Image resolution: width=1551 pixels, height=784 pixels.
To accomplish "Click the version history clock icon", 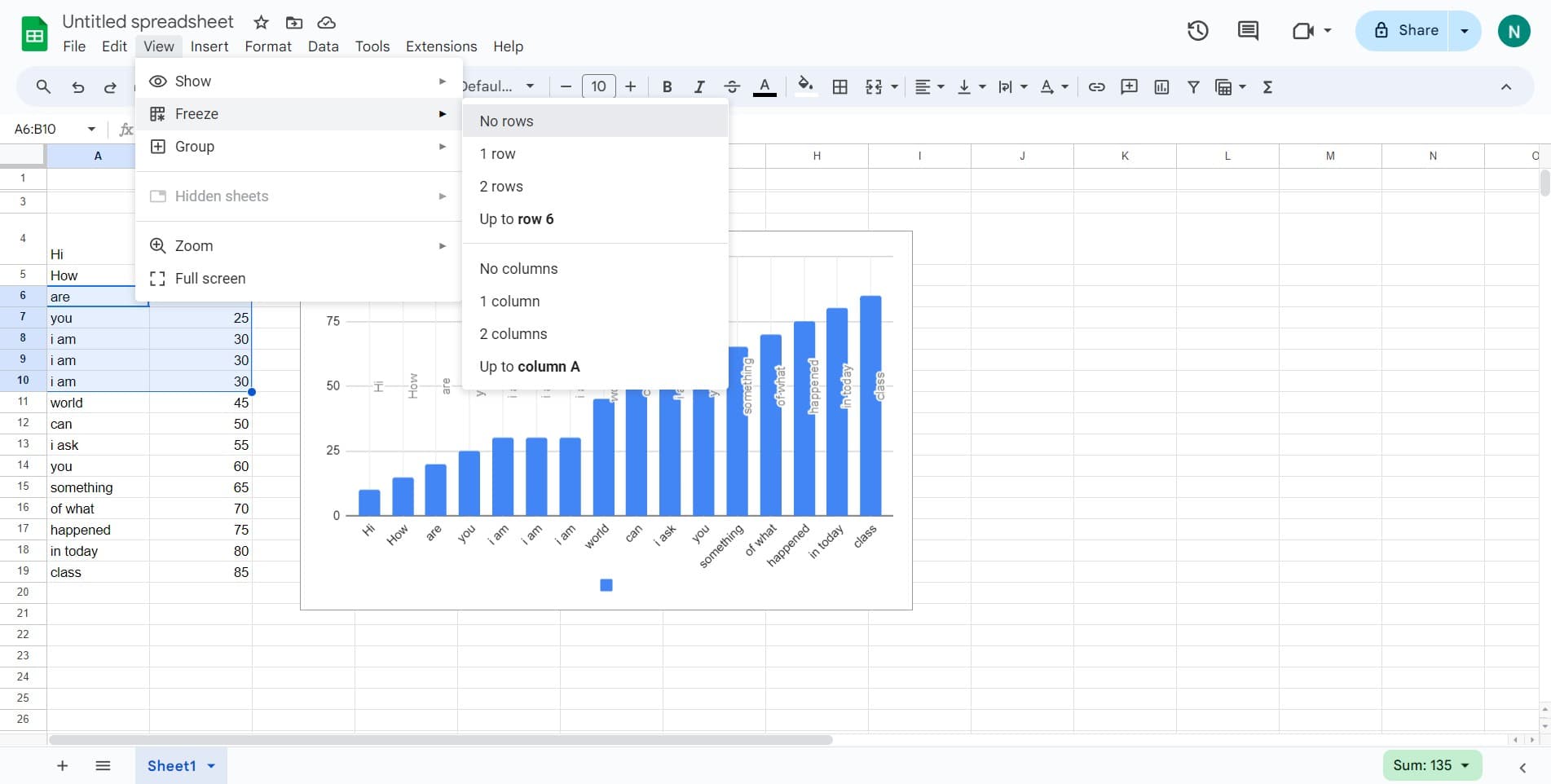I will [x=1197, y=31].
